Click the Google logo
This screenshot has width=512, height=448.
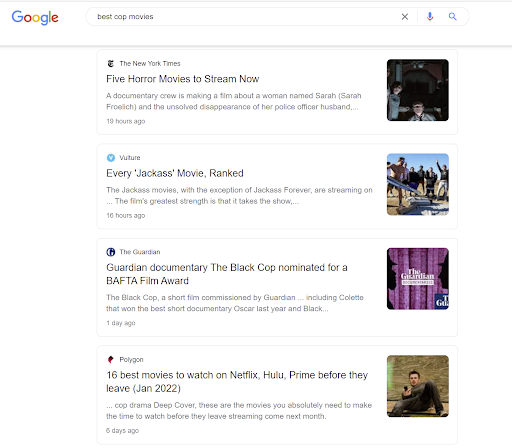[x=35, y=17]
